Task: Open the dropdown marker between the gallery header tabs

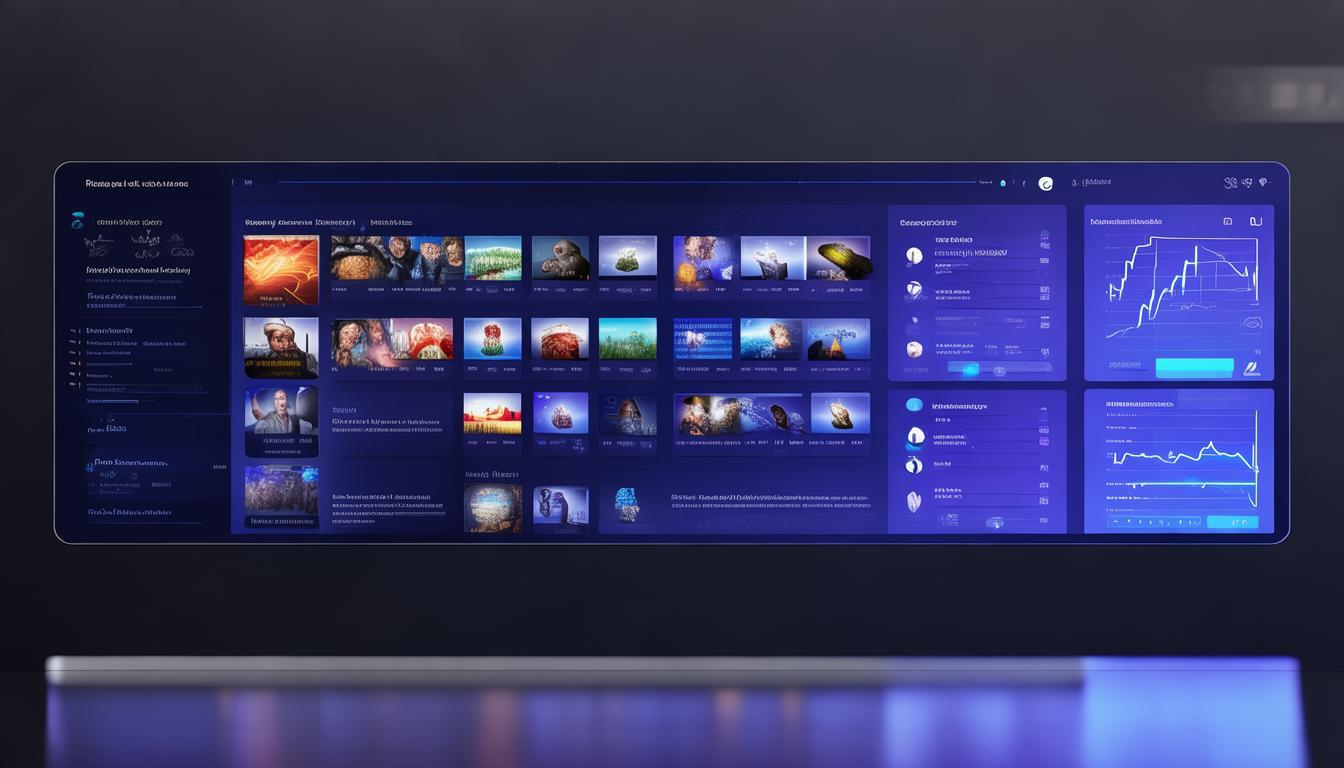Action: pyautogui.click(x=363, y=223)
